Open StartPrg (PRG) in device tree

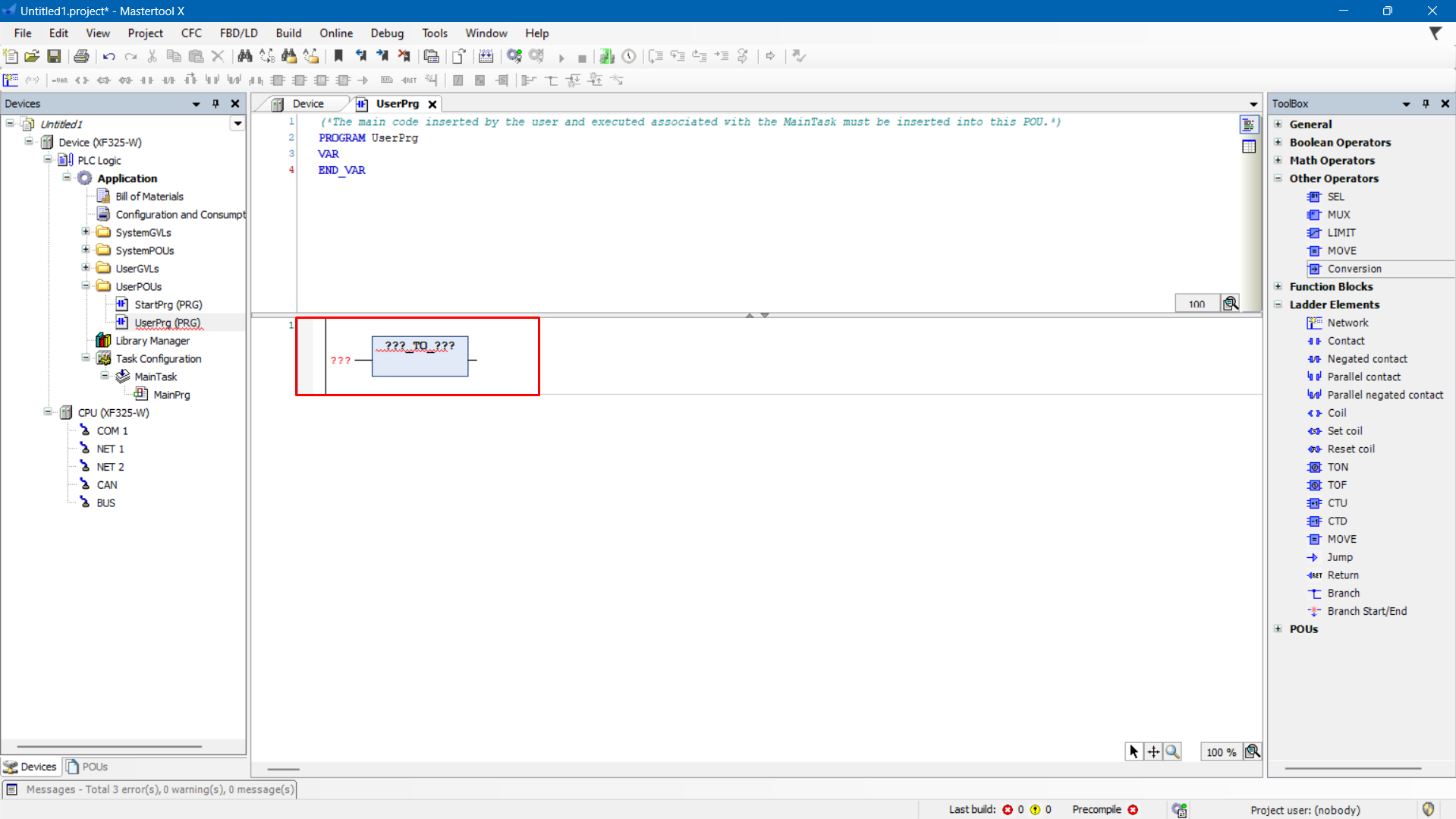(x=168, y=304)
